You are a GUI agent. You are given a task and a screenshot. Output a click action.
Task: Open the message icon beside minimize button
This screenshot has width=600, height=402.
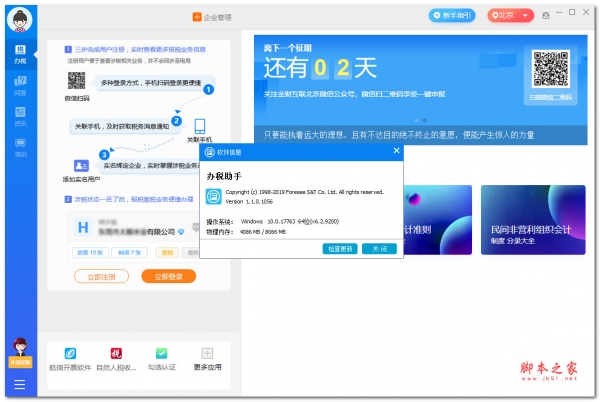(x=546, y=16)
